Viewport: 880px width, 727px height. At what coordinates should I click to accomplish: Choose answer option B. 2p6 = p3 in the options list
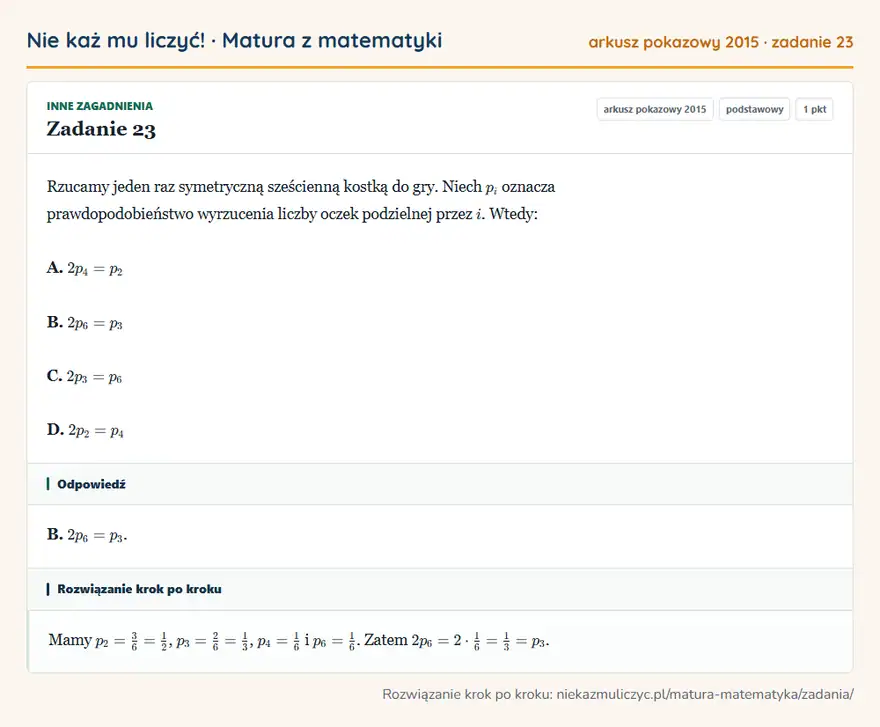(x=85, y=323)
